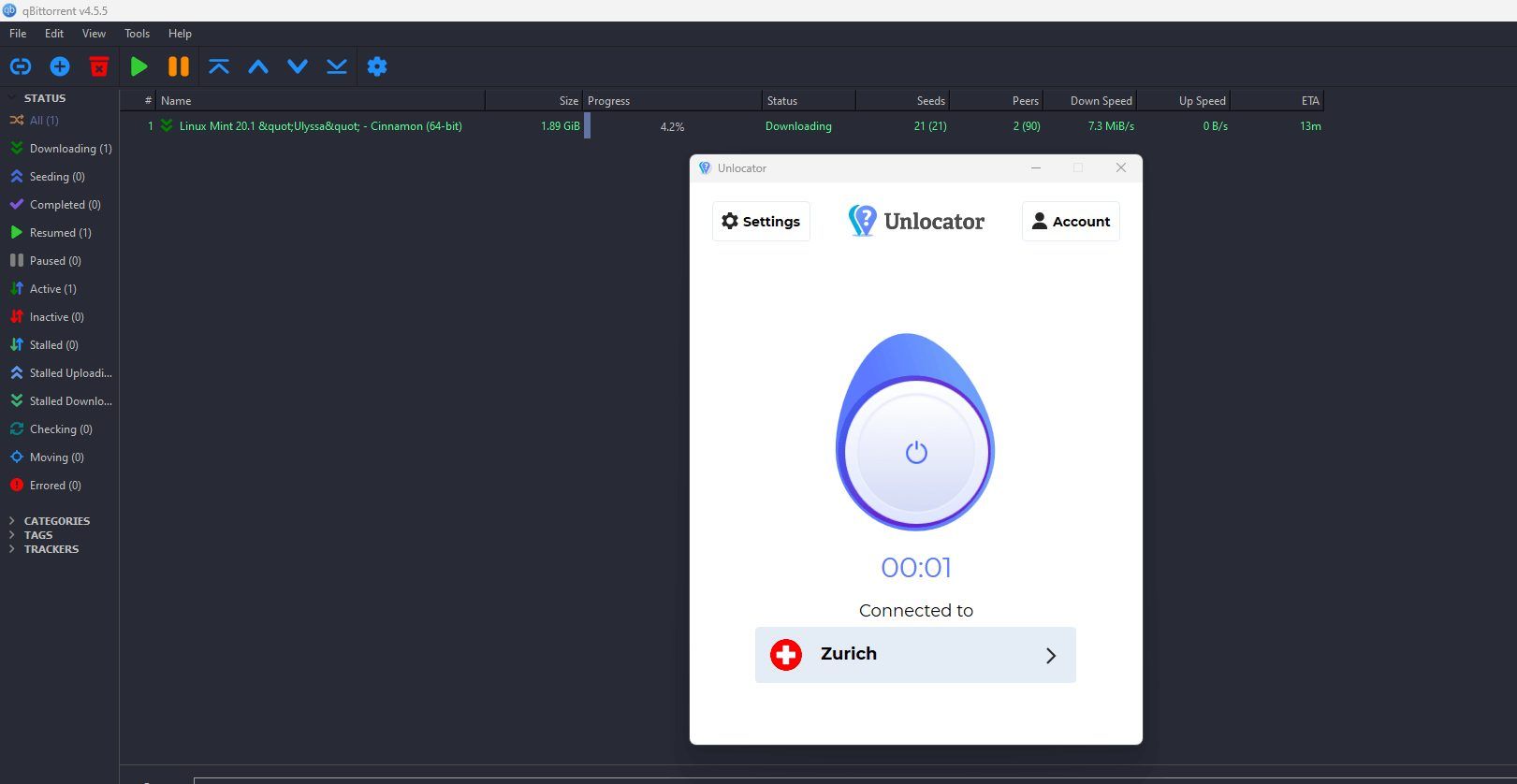The height and width of the screenshot is (784, 1517).
Task: Sort torrents by Seeds column
Action: click(902, 101)
